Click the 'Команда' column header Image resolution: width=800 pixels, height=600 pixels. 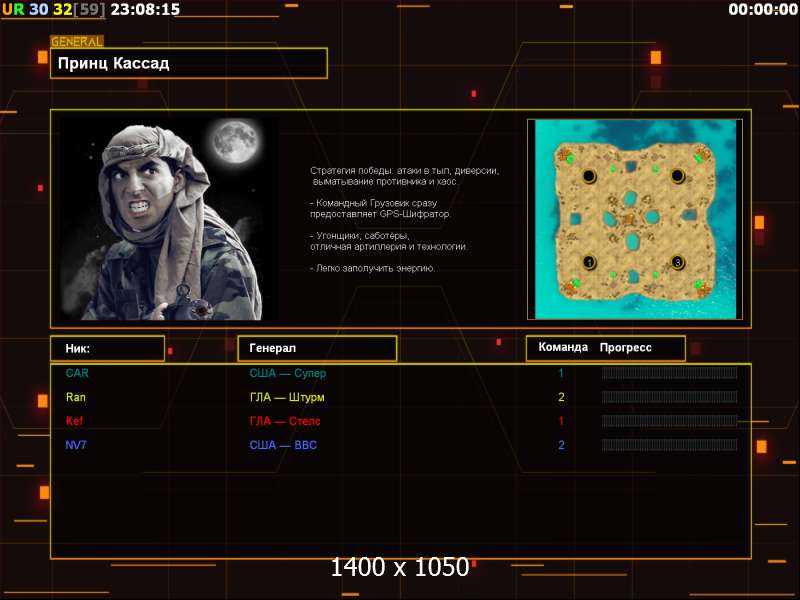pyautogui.click(x=563, y=347)
